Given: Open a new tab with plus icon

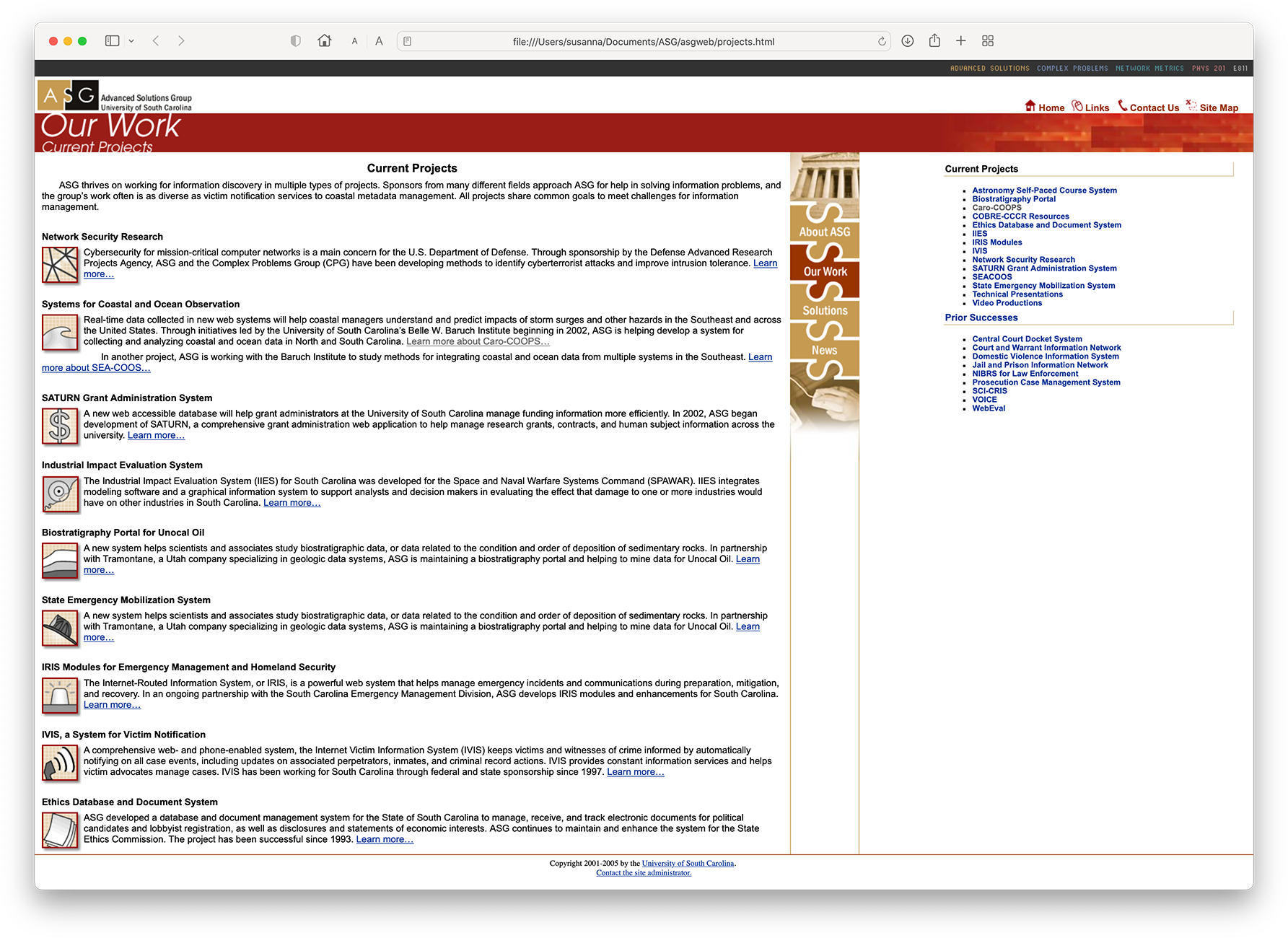Looking at the screenshot, I should pyautogui.click(x=961, y=41).
